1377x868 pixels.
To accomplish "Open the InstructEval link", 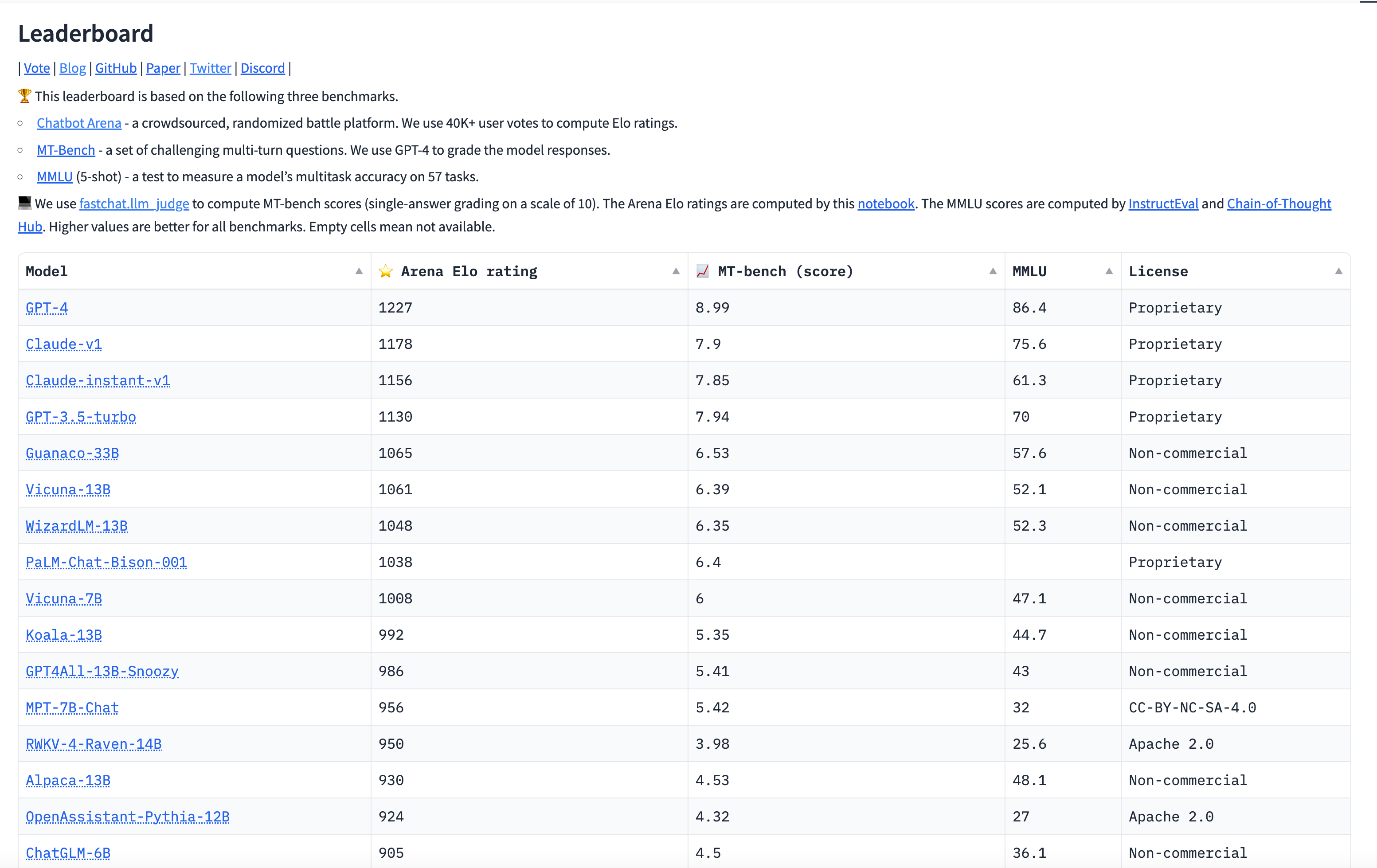I will click(1163, 203).
